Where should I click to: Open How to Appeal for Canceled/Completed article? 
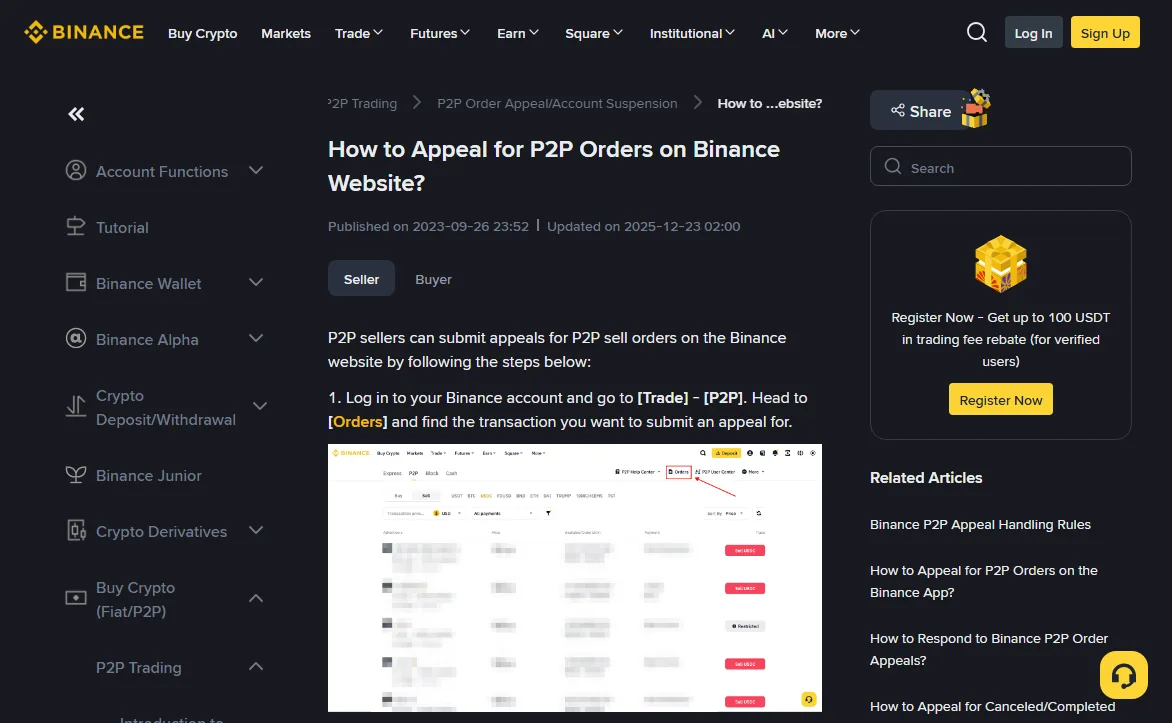[x=992, y=706]
